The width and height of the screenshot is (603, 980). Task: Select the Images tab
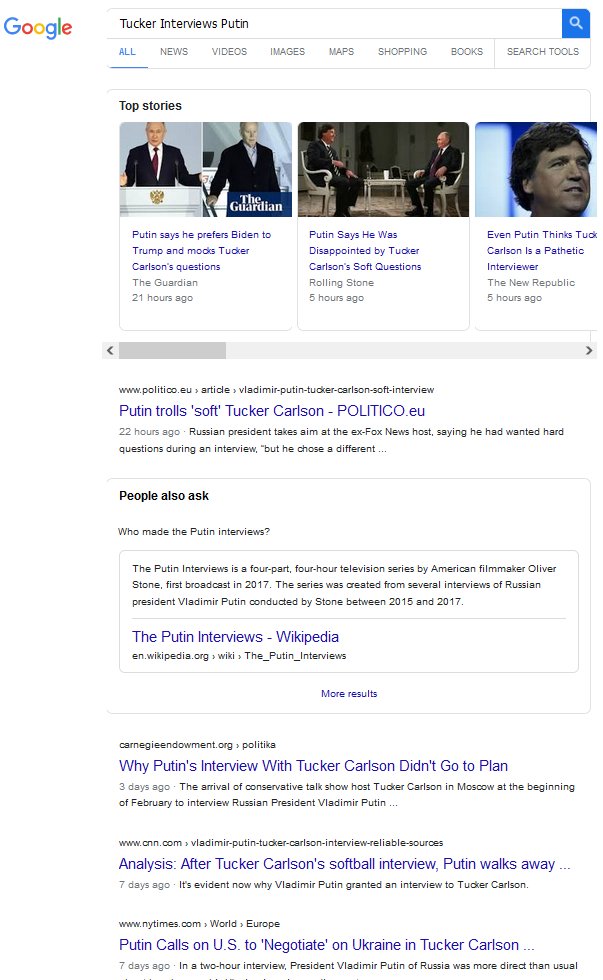tap(287, 52)
